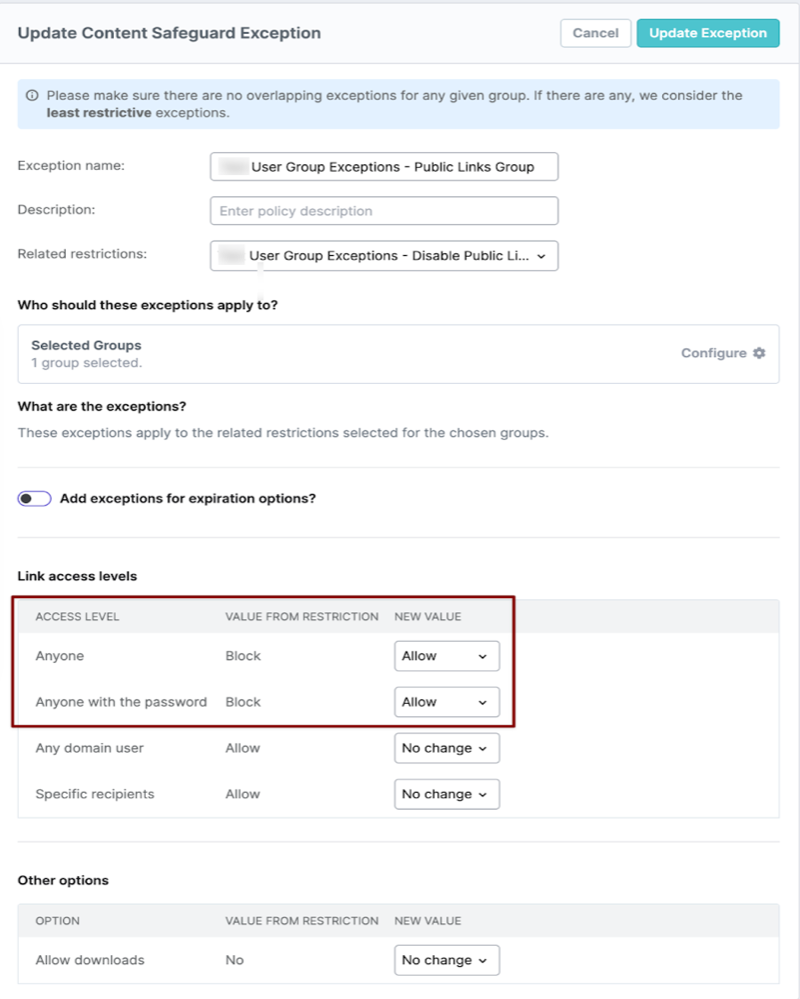Click the Cancel button

click(595, 33)
